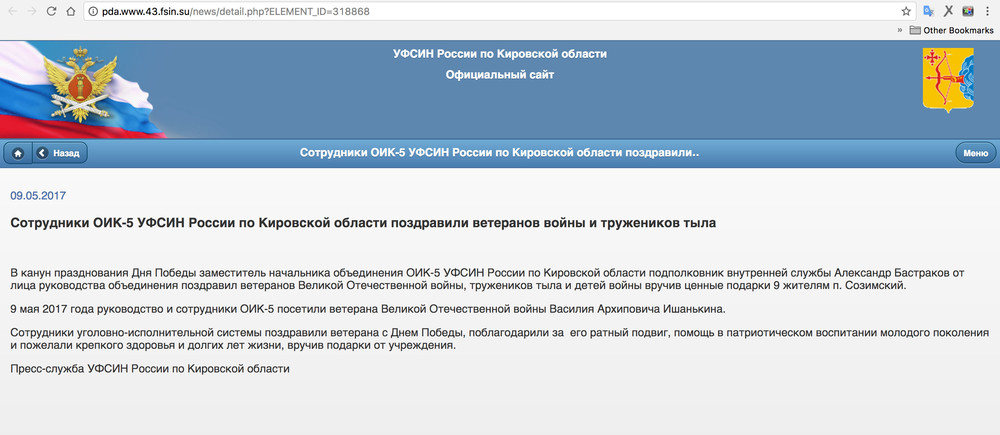This screenshot has width=1000, height=435.
Task: Click the Официальный сайт subtitle
Action: (x=500, y=75)
